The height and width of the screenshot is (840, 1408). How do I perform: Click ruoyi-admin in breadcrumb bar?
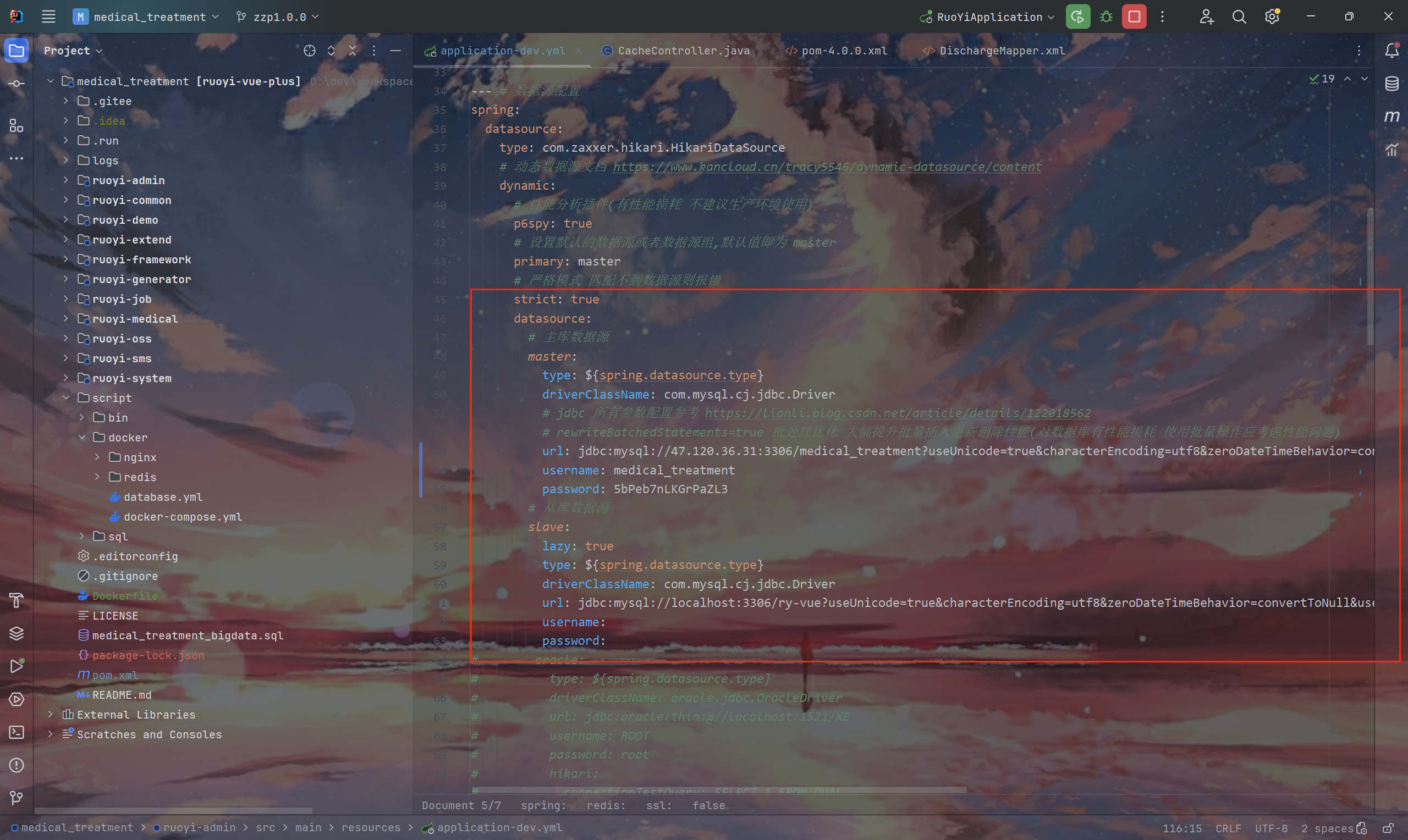click(x=194, y=828)
